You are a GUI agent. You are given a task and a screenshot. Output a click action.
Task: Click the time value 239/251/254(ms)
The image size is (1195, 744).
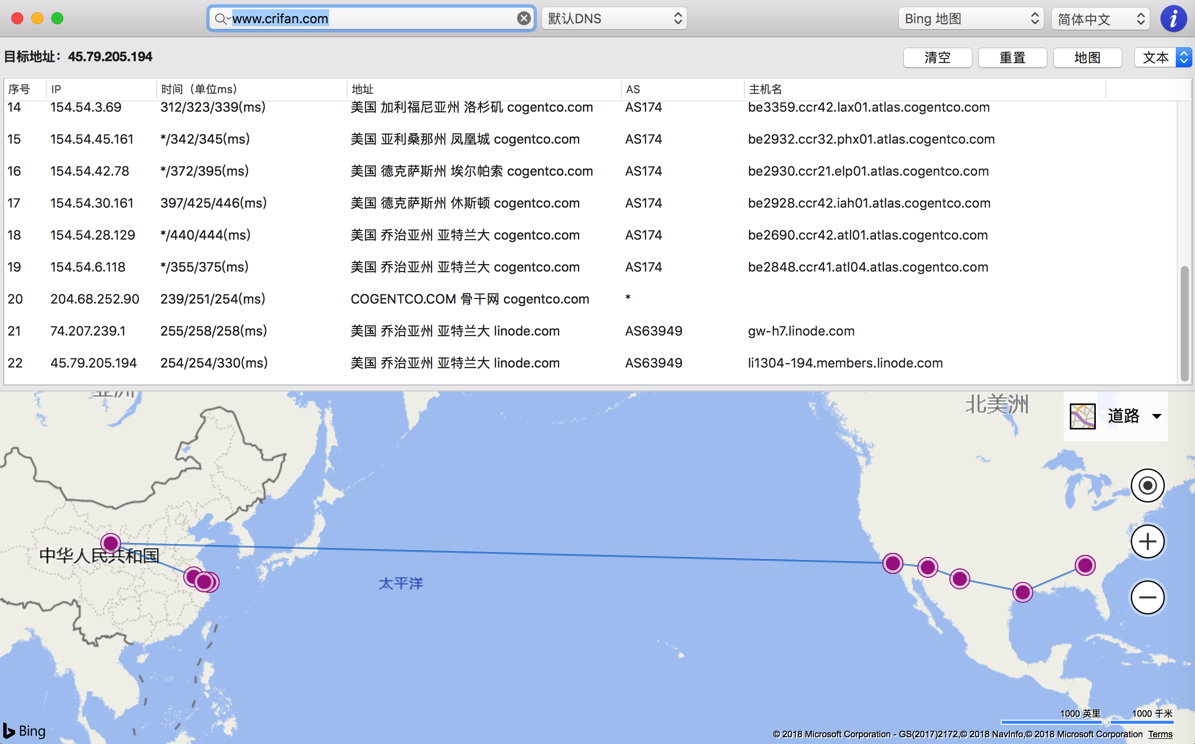(213, 300)
